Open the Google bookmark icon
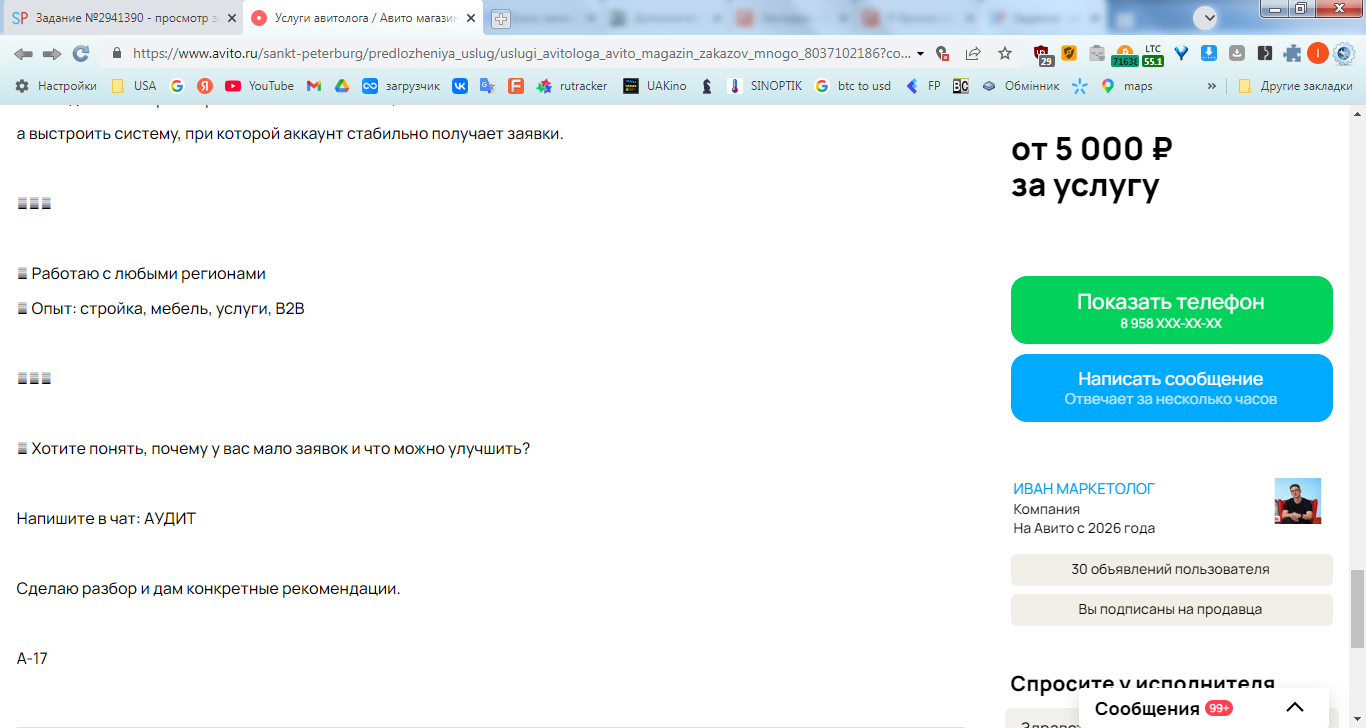The height and width of the screenshot is (728, 1366). tap(177, 86)
